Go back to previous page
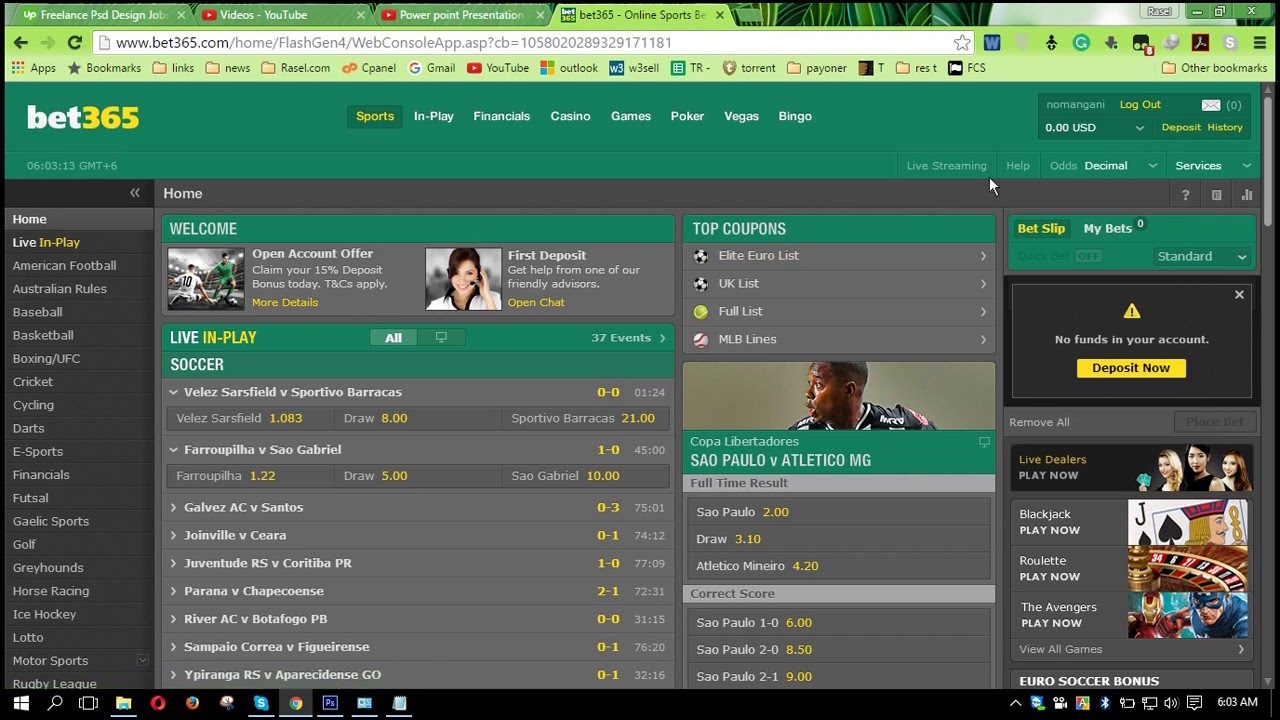The height and width of the screenshot is (720, 1280). point(20,42)
